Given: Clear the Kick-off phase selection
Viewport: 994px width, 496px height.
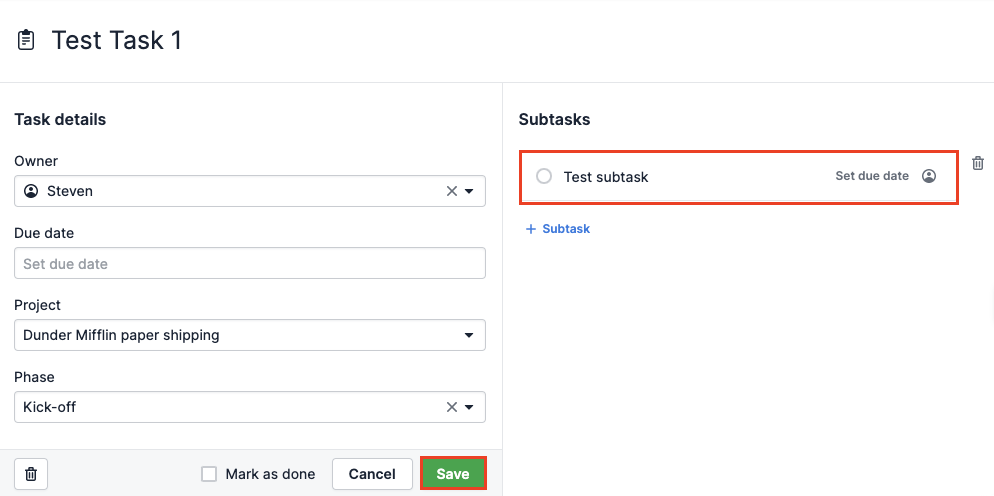Looking at the screenshot, I should pos(451,407).
